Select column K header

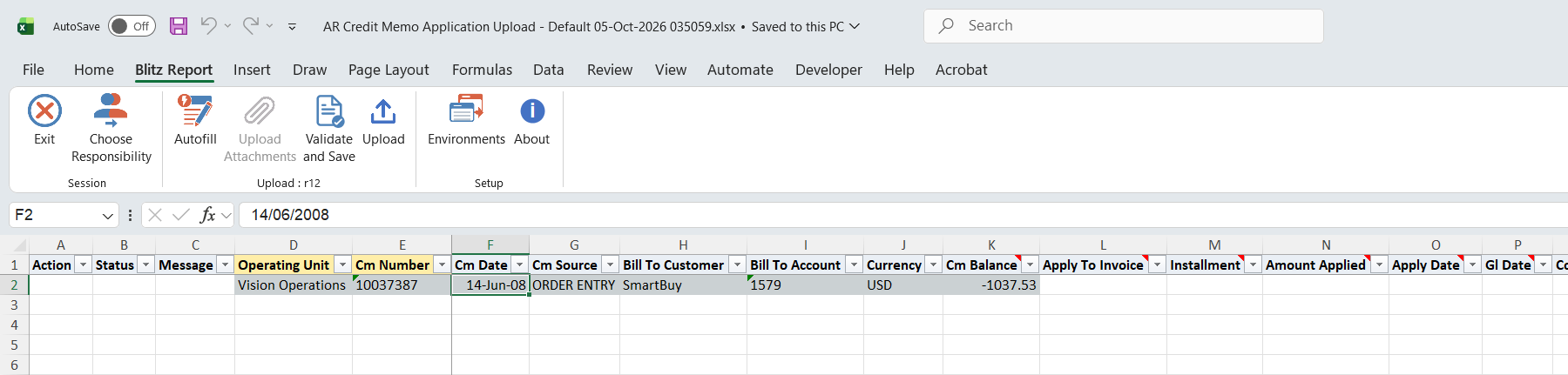[991, 245]
